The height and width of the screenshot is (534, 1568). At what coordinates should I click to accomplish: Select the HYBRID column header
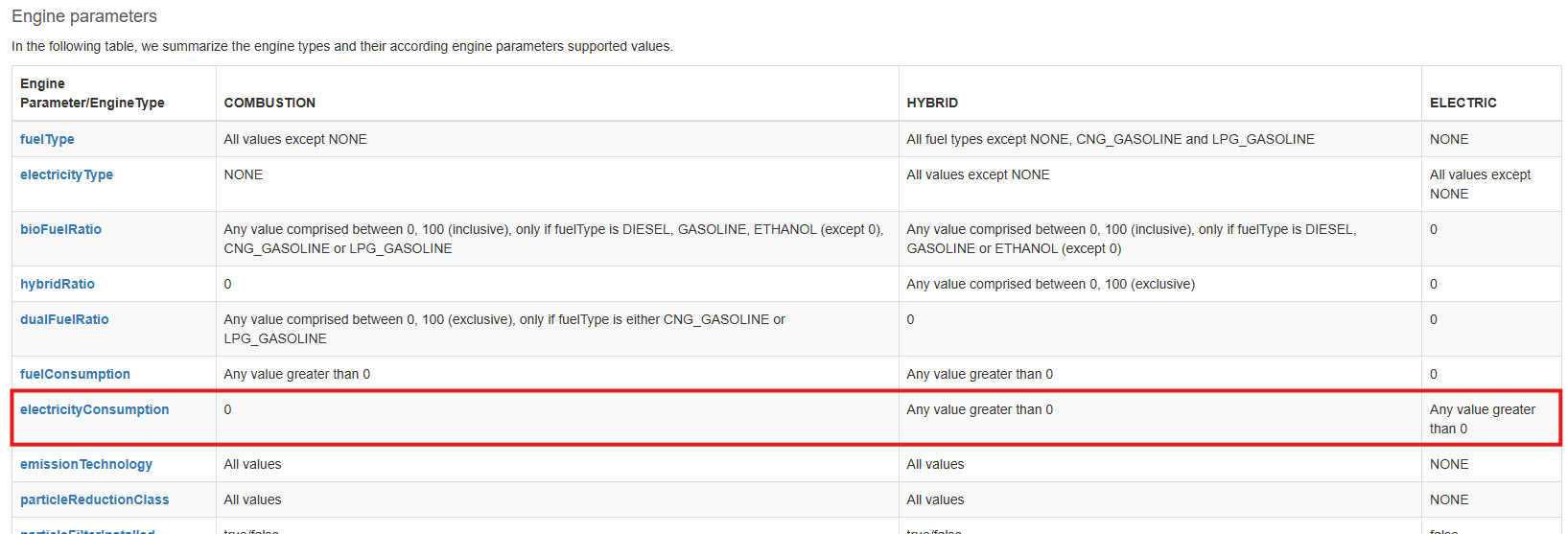[x=932, y=103]
